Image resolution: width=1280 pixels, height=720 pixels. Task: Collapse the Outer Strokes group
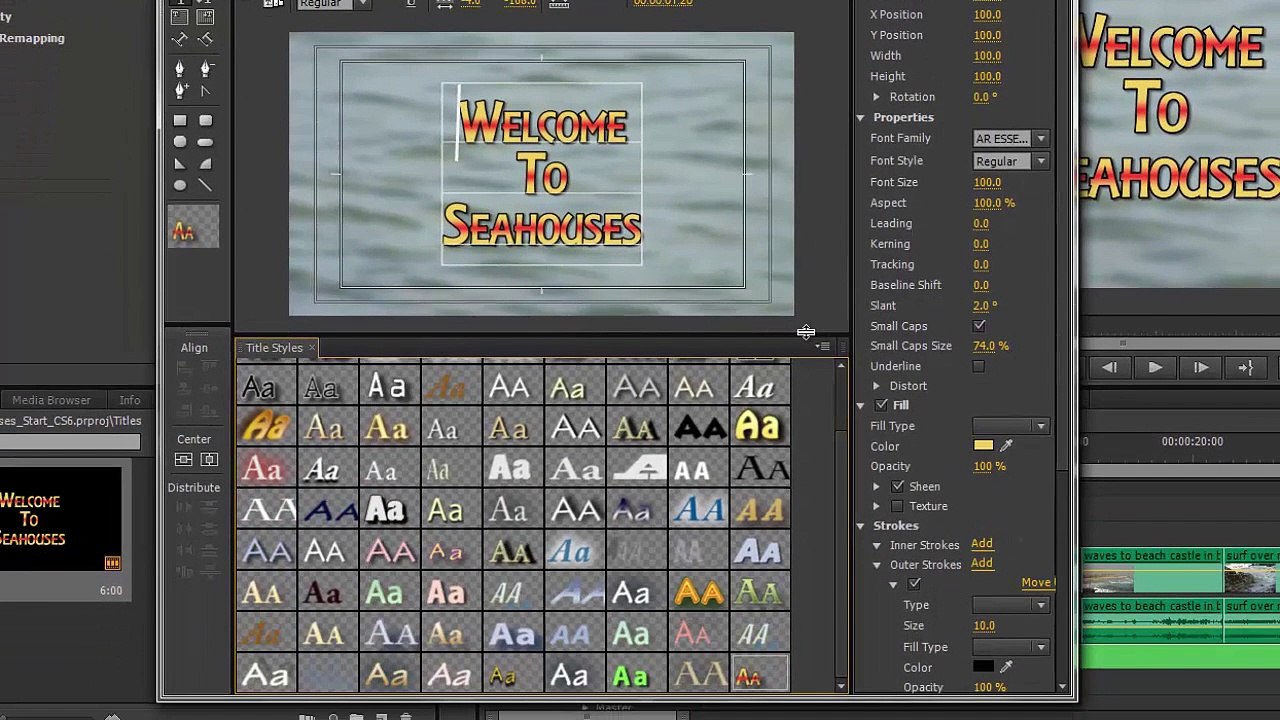coord(877,565)
